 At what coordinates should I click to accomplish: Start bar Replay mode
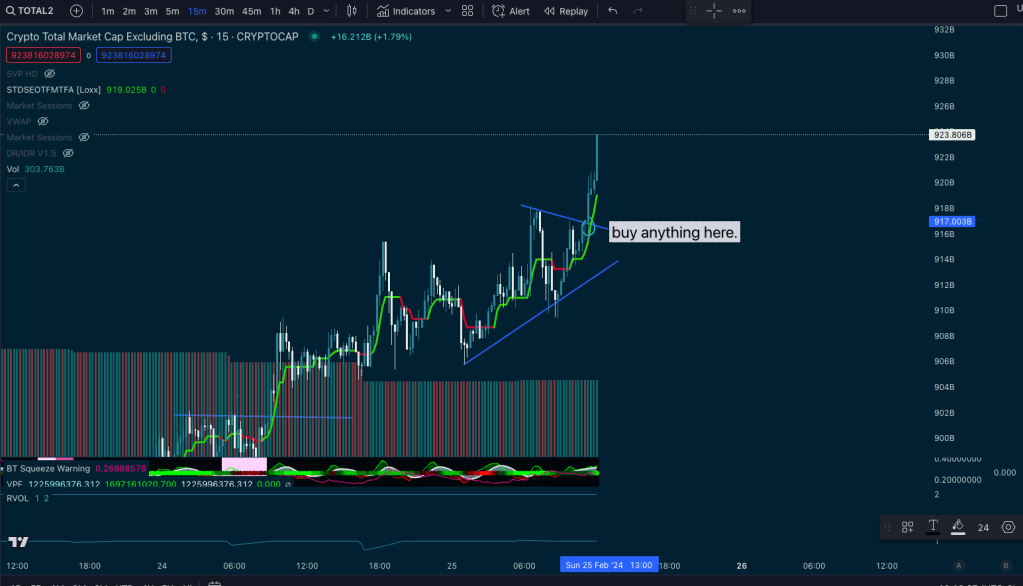click(566, 11)
